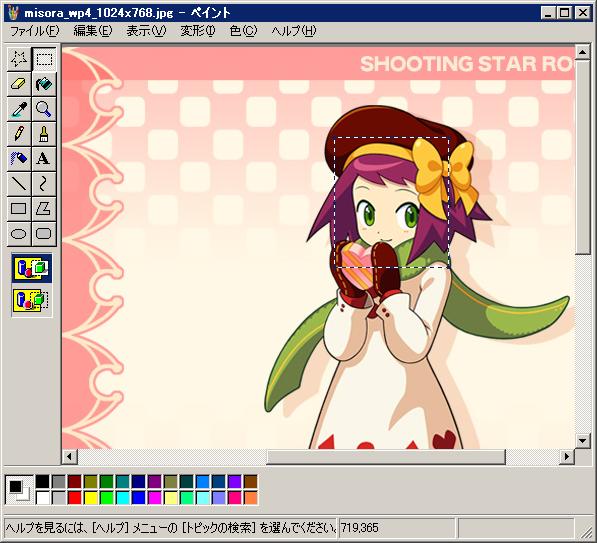Viewport: 597px width, 543px height.
Task: Click the vertical scrollbar up arrow
Action: coord(583,52)
